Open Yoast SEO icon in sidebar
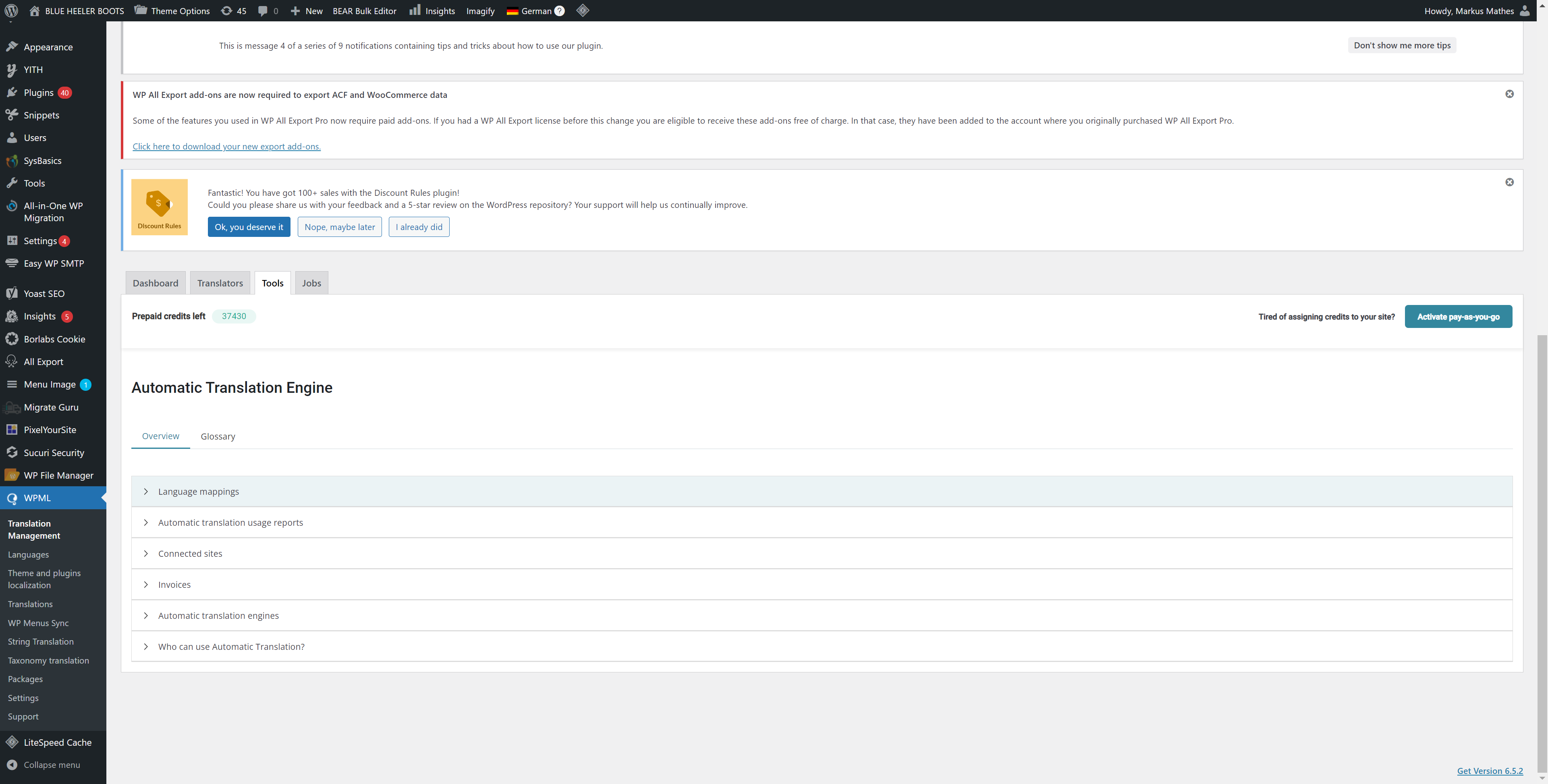The height and width of the screenshot is (784, 1548). coord(12,293)
